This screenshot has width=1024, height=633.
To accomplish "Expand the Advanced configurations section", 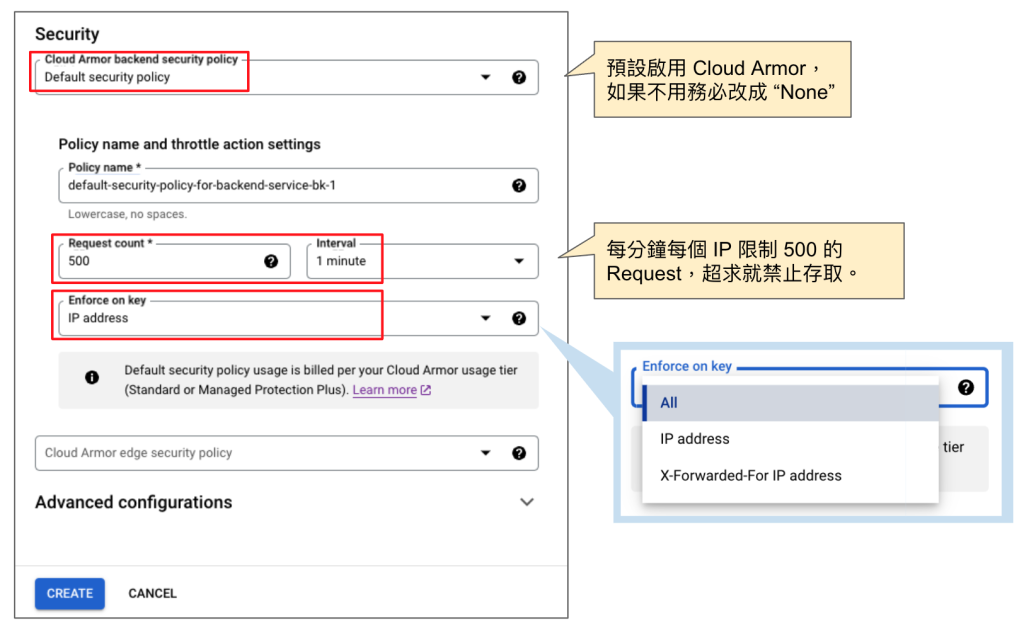I will (526, 502).
